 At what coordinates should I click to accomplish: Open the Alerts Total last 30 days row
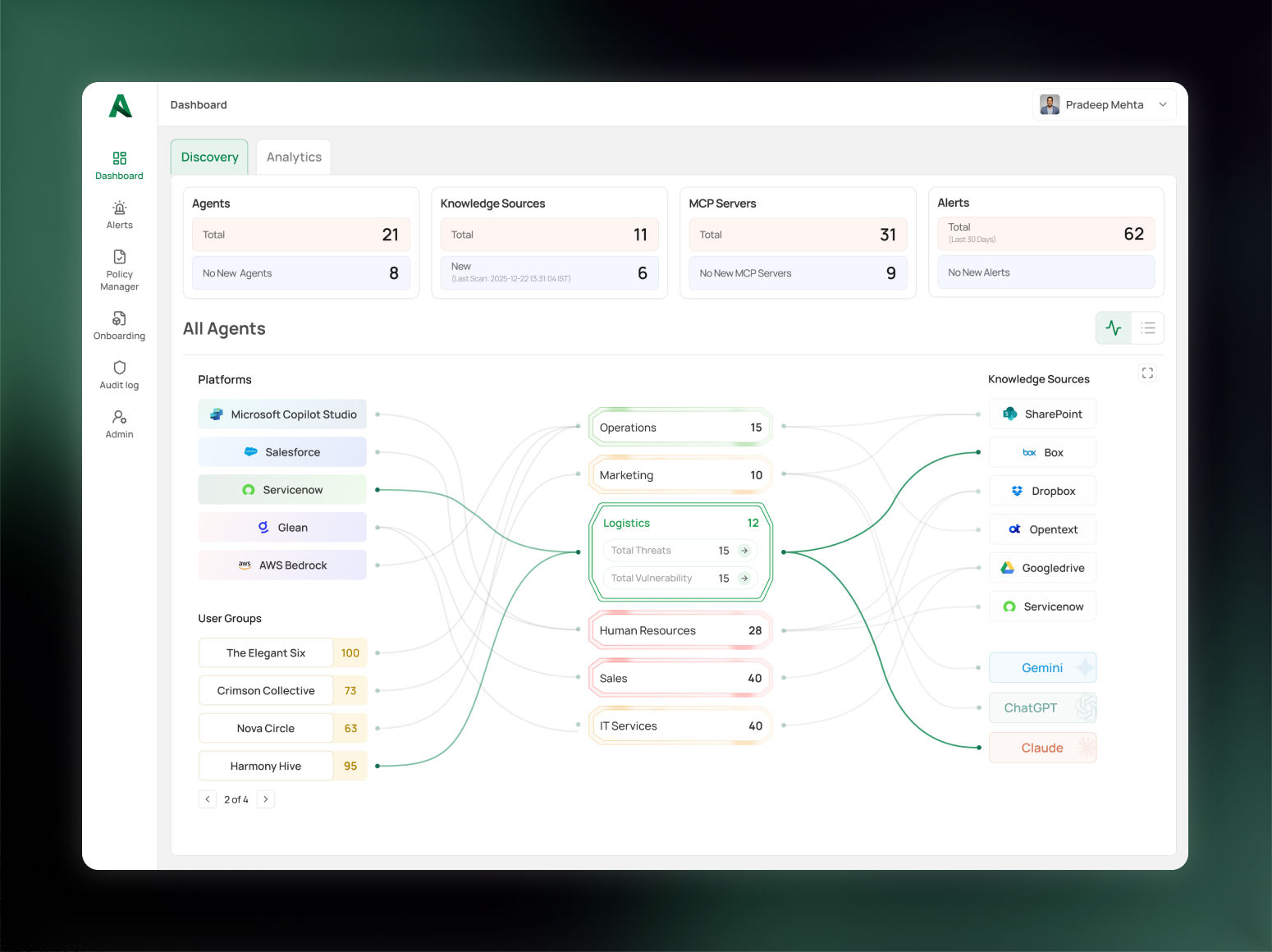pyautogui.click(x=1046, y=234)
